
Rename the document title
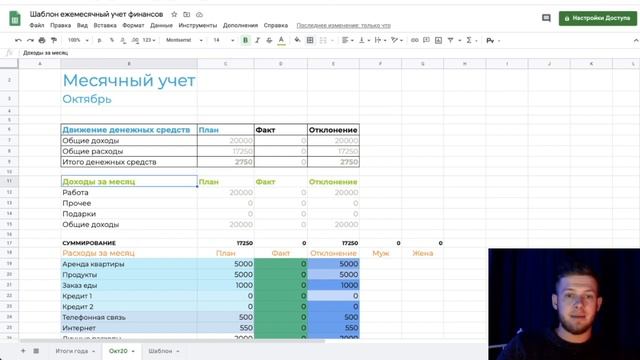coord(96,14)
